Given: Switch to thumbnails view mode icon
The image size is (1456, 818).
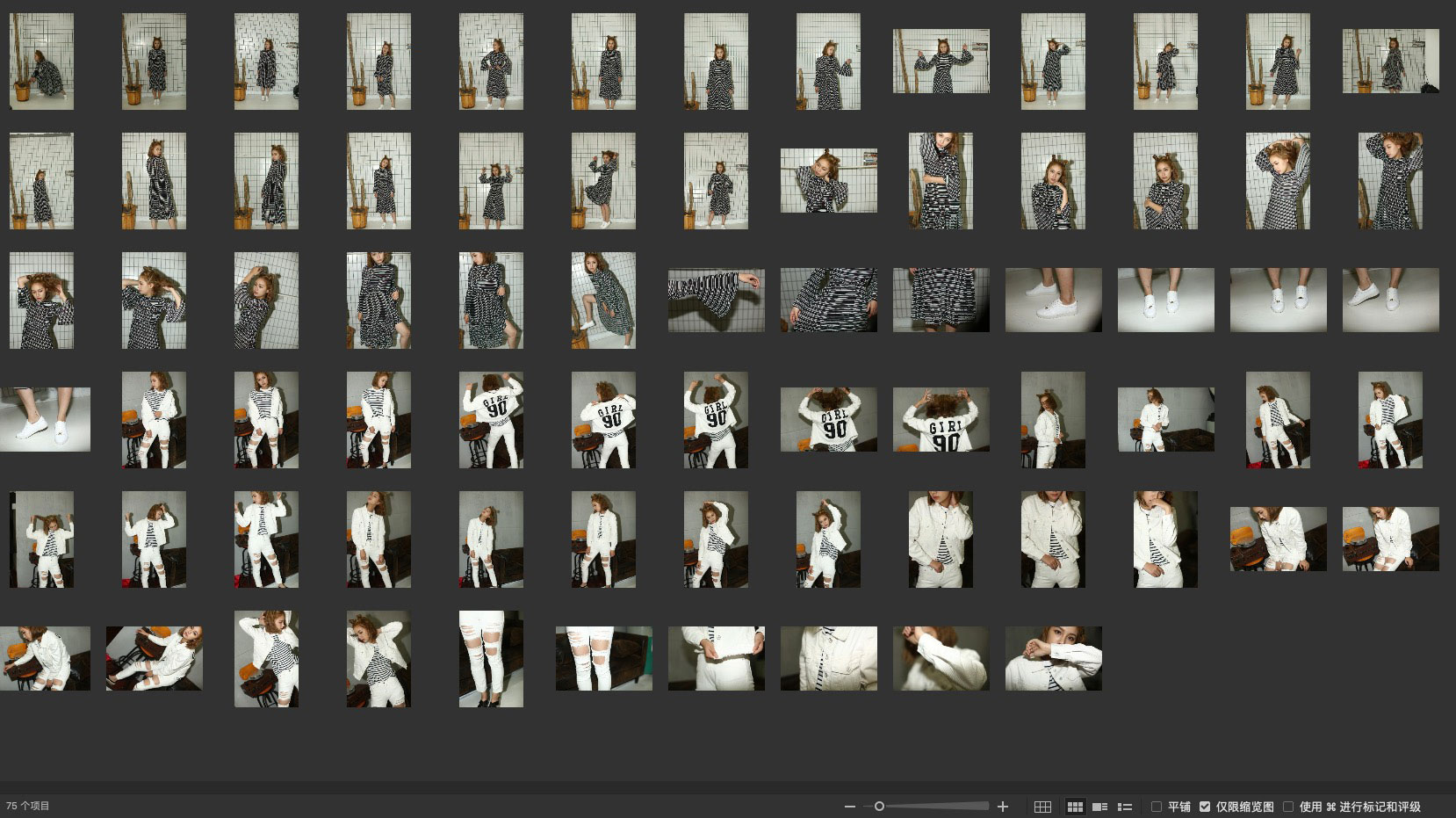Looking at the screenshot, I should 1075,807.
